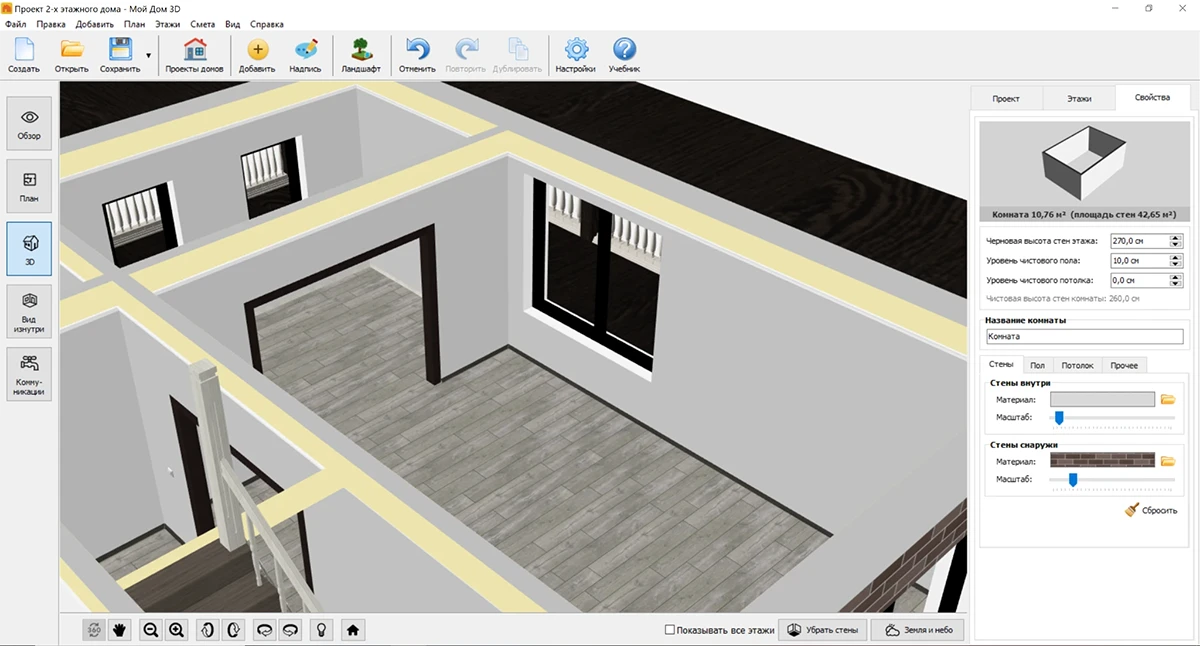Click the Стены внутри gray material swatch

point(1103,400)
